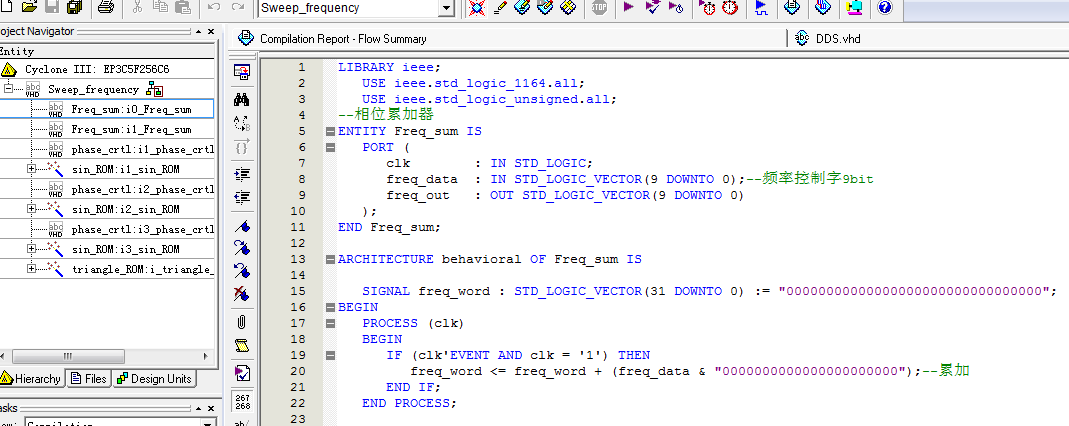1069x426 pixels.
Task: Click the Paste clipboard icon
Action: point(183,7)
